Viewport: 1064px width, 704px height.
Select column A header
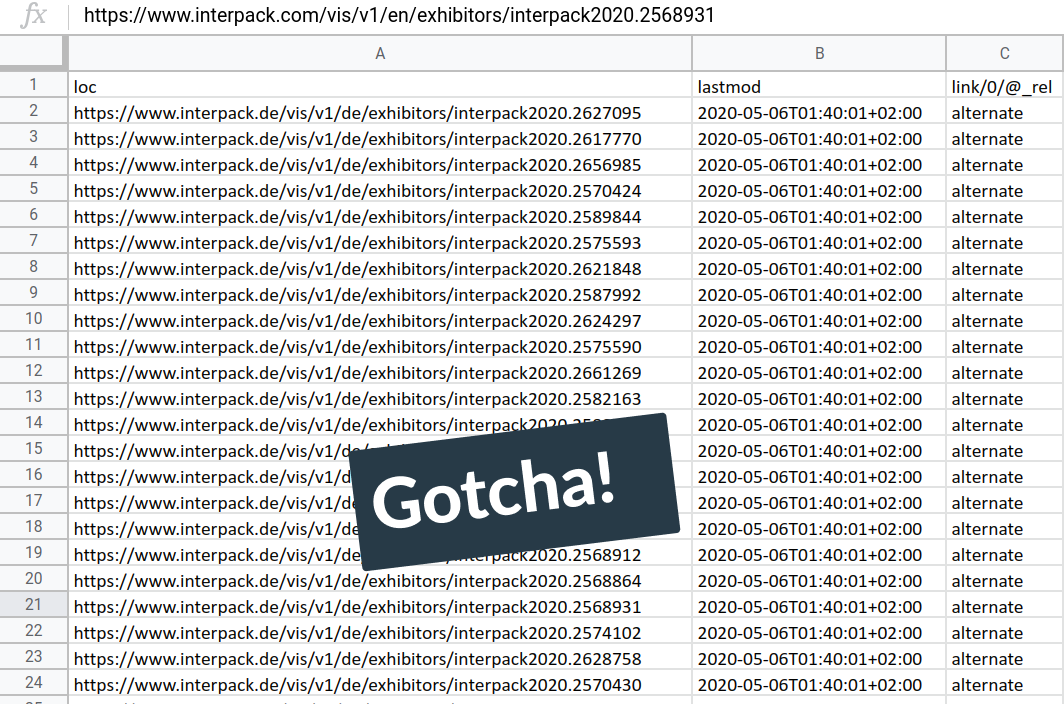380,54
